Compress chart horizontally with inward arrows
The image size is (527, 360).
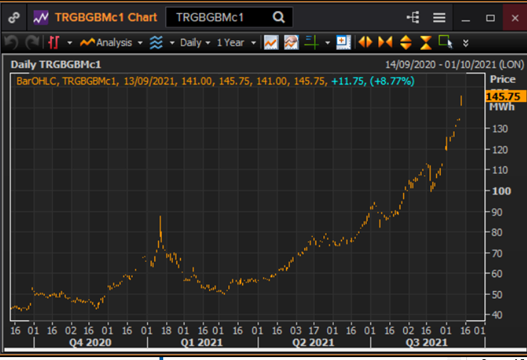click(x=385, y=43)
